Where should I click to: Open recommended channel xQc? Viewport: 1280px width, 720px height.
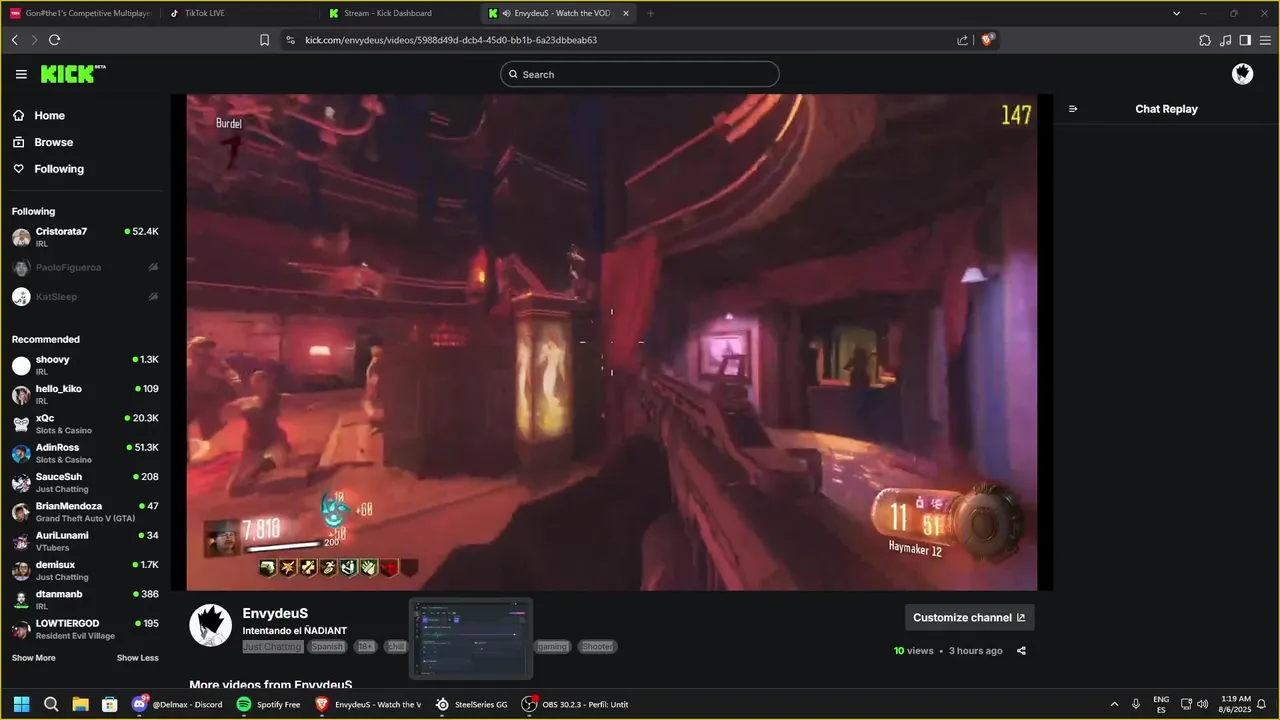84,424
